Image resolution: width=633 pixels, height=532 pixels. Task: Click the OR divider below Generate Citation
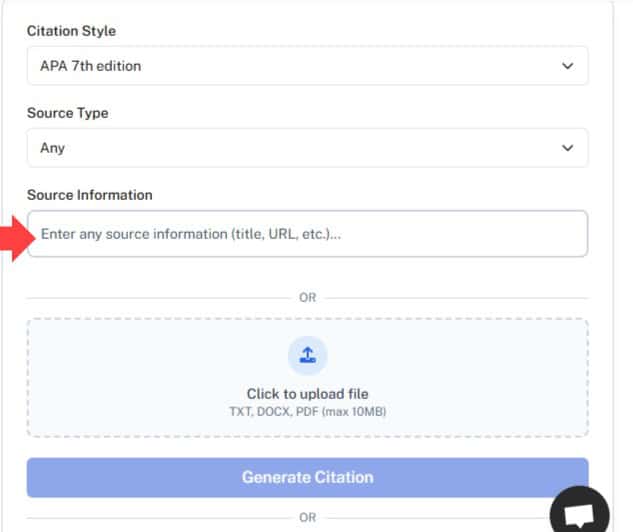308,518
